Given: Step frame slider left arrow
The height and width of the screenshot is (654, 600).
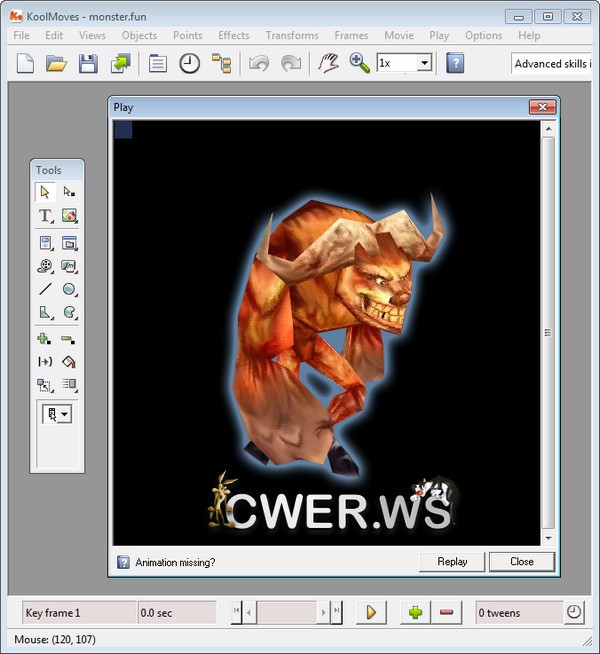Looking at the screenshot, I should pyautogui.click(x=249, y=613).
